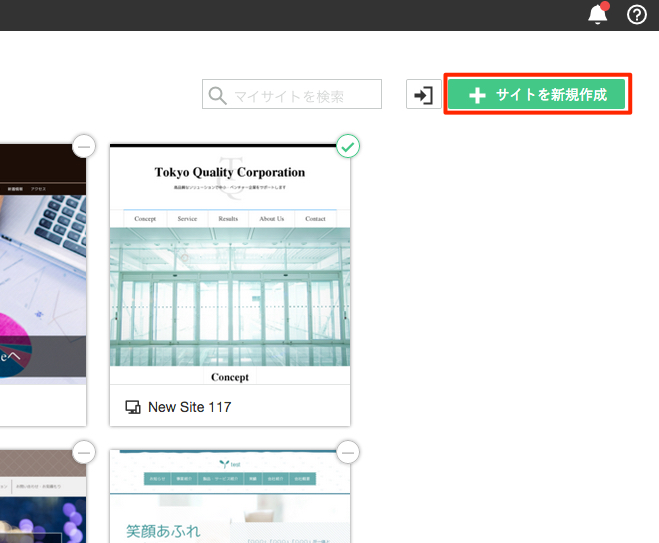Click Service in the Tokyo Quality preview menu

pos(187,219)
